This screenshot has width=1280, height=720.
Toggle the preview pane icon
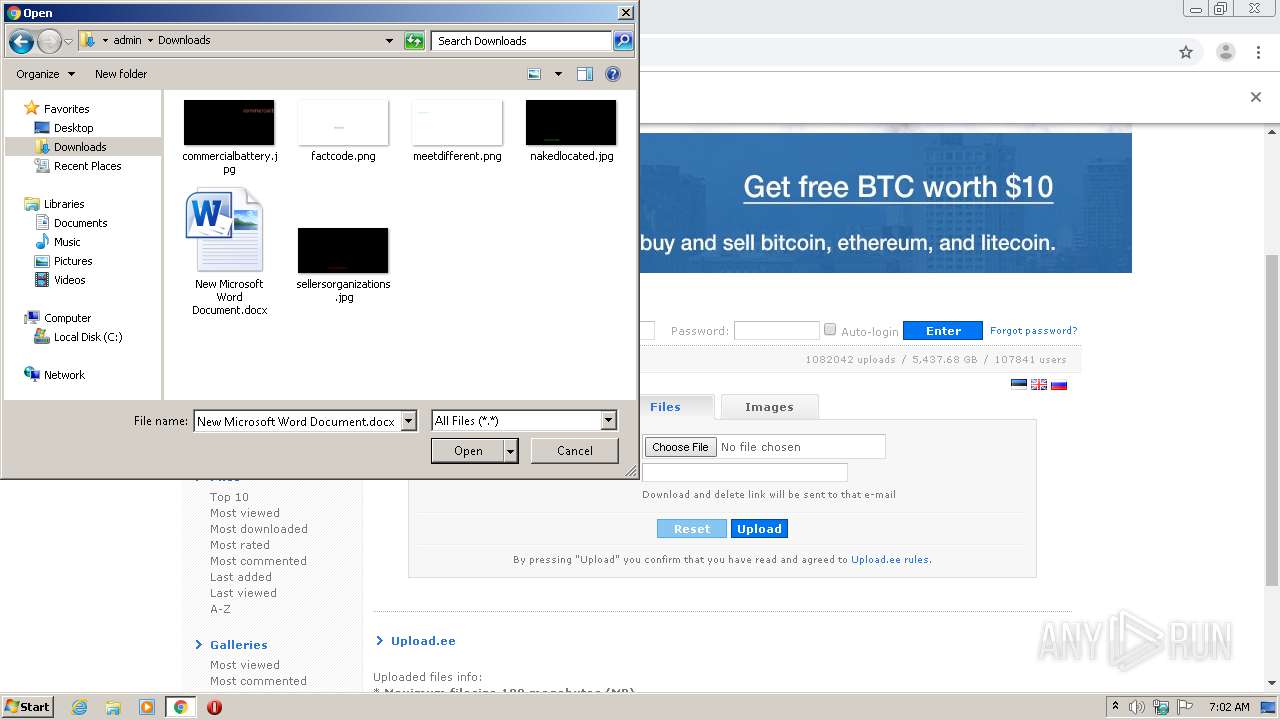point(585,74)
